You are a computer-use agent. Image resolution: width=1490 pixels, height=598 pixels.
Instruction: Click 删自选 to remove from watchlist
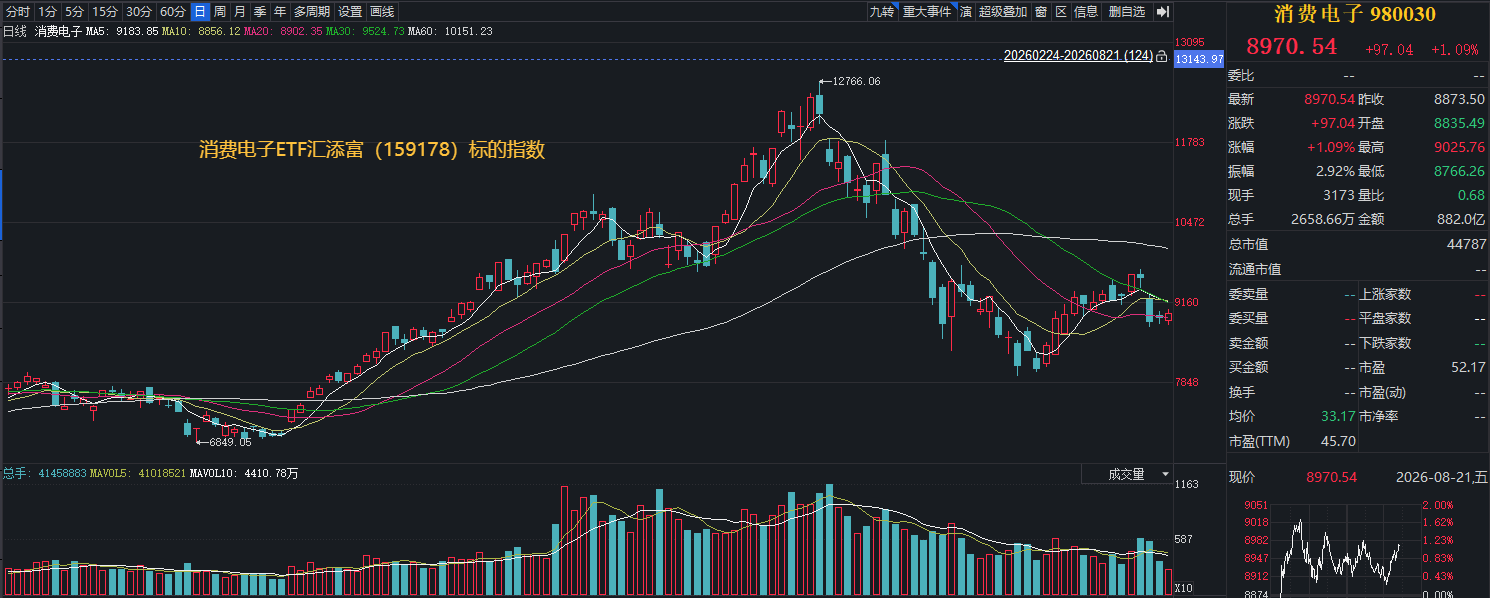point(1127,12)
